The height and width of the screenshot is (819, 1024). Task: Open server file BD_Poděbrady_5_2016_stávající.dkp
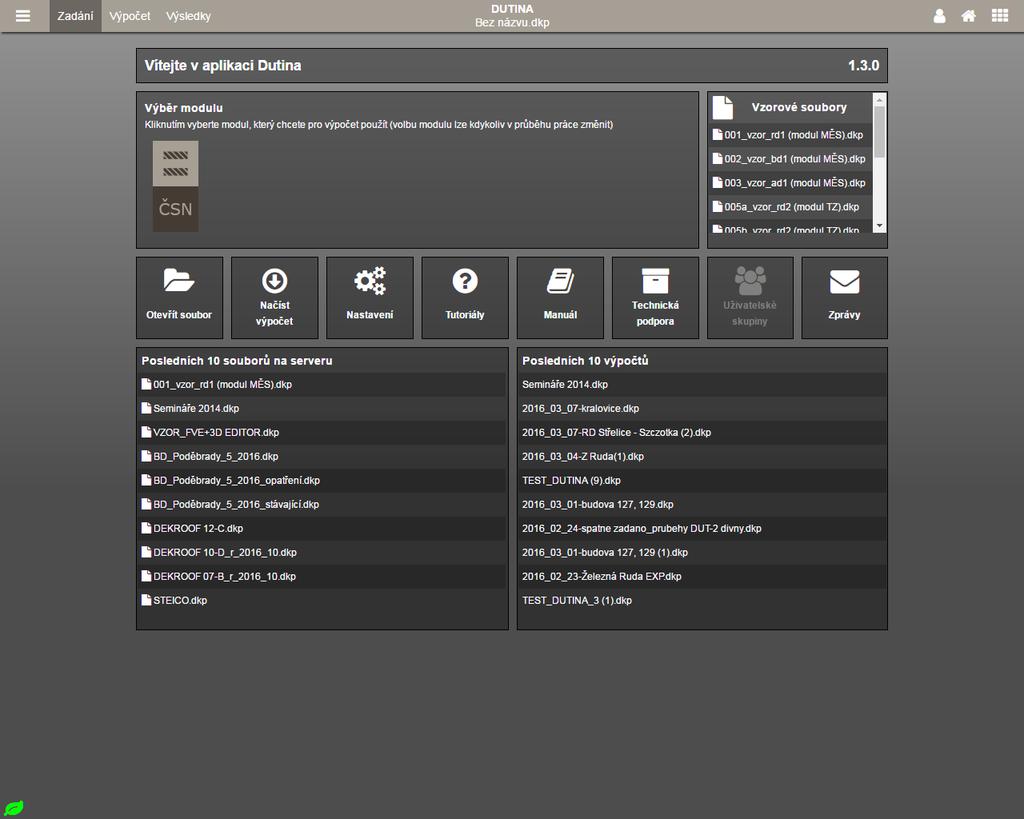(x=322, y=505)
